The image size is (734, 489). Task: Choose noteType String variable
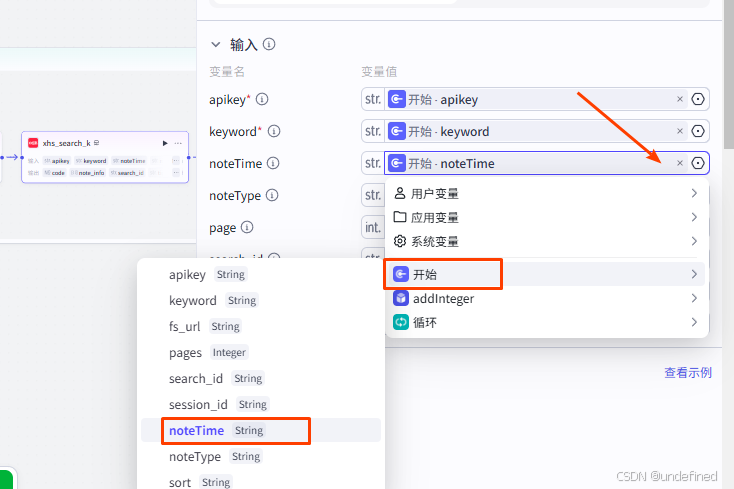[x=261, y=456]
